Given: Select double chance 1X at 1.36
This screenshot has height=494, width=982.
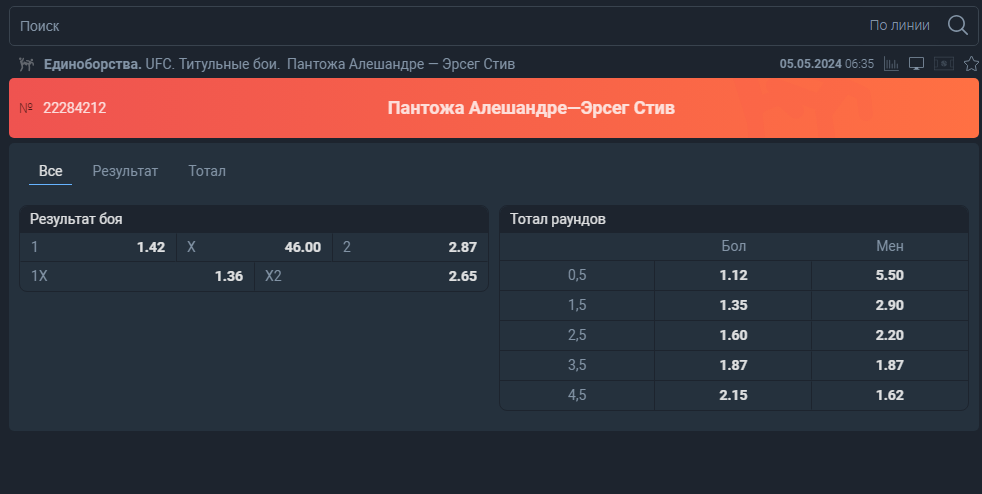Looking at the screenshot, I should coord(137,276).
